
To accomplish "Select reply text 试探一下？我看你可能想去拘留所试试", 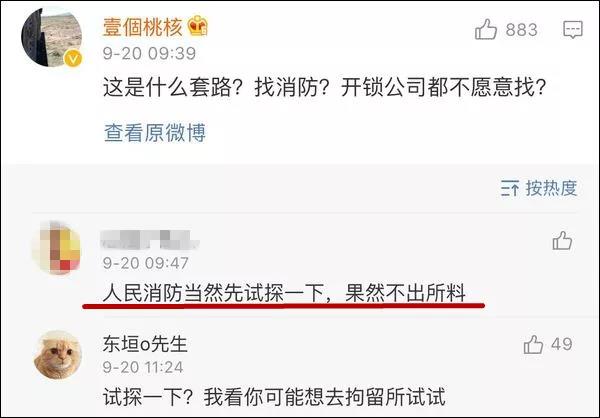I will click(274, 397).
